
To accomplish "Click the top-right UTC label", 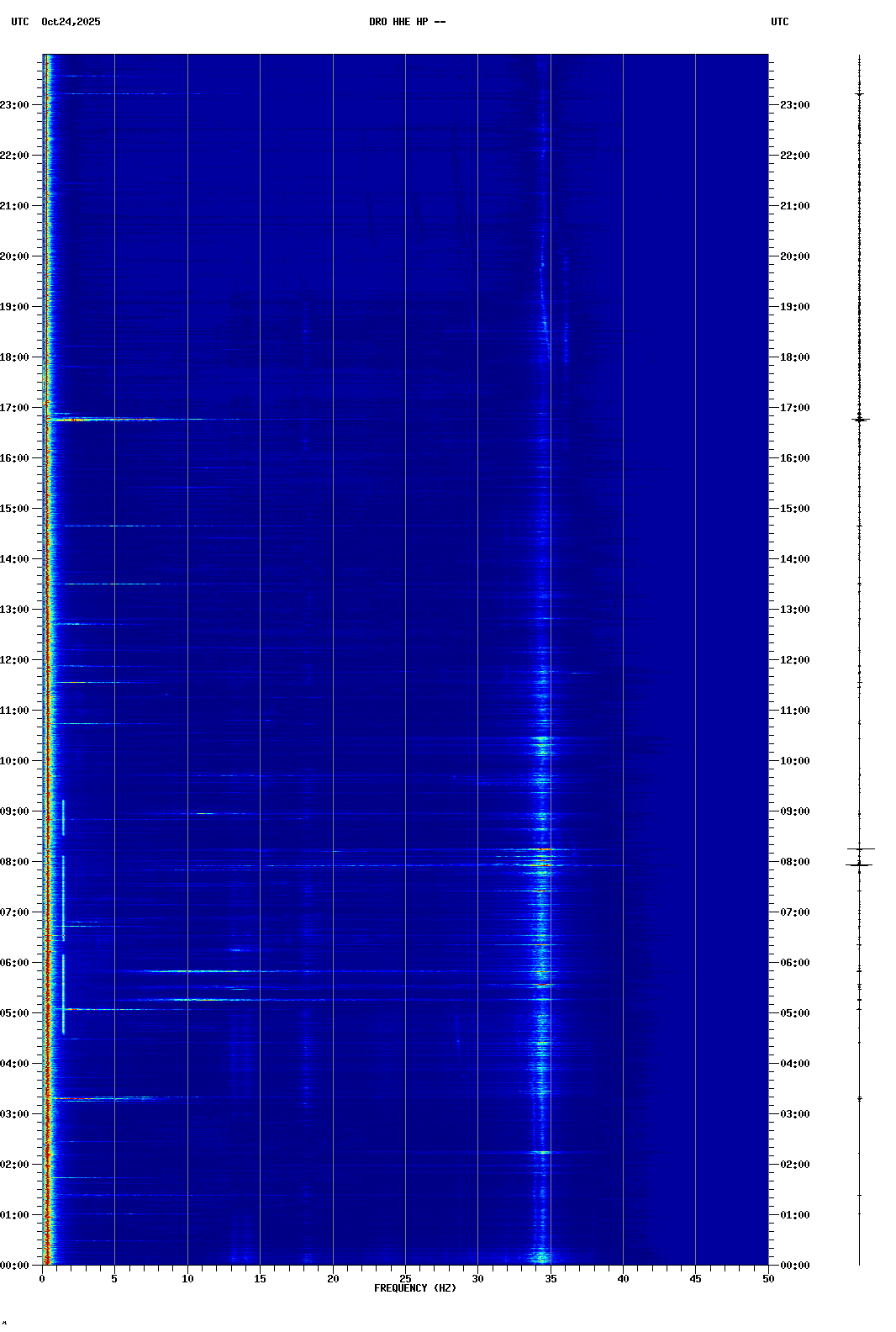I will pyautogui.click(x=779, y=22).
